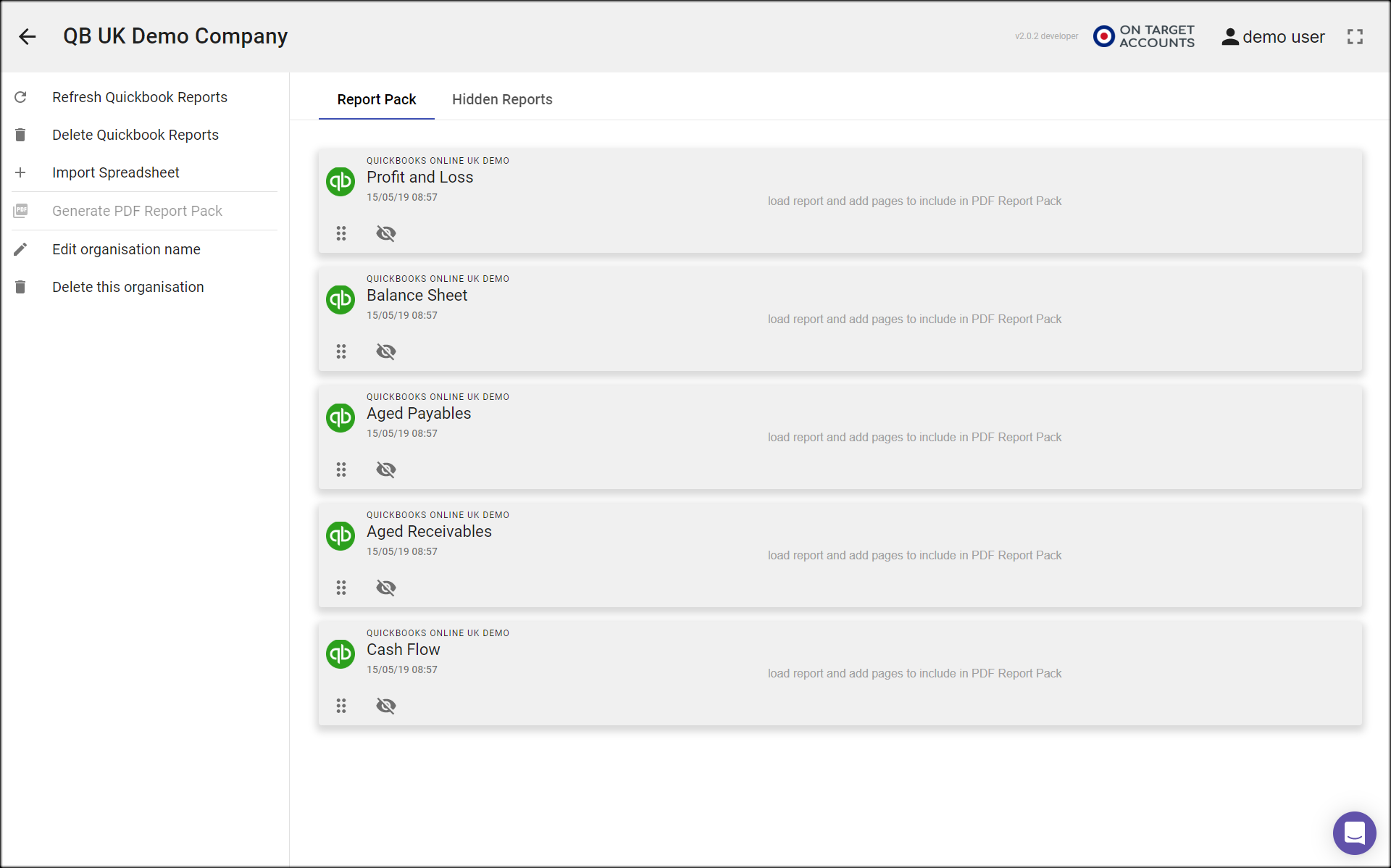Open the Aged Payables report title
The width and height of the screenshot is (1391, 868).
419,414
